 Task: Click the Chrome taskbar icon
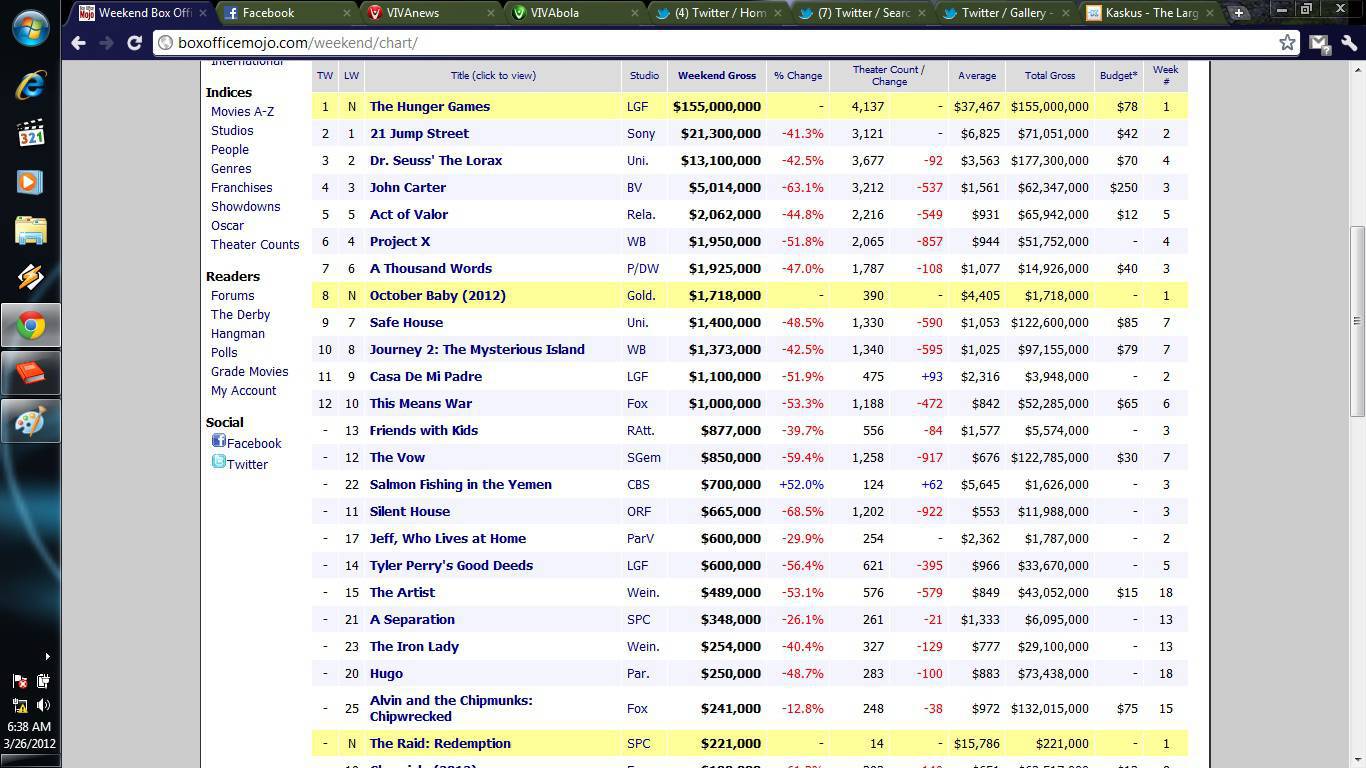pos(30,326)
